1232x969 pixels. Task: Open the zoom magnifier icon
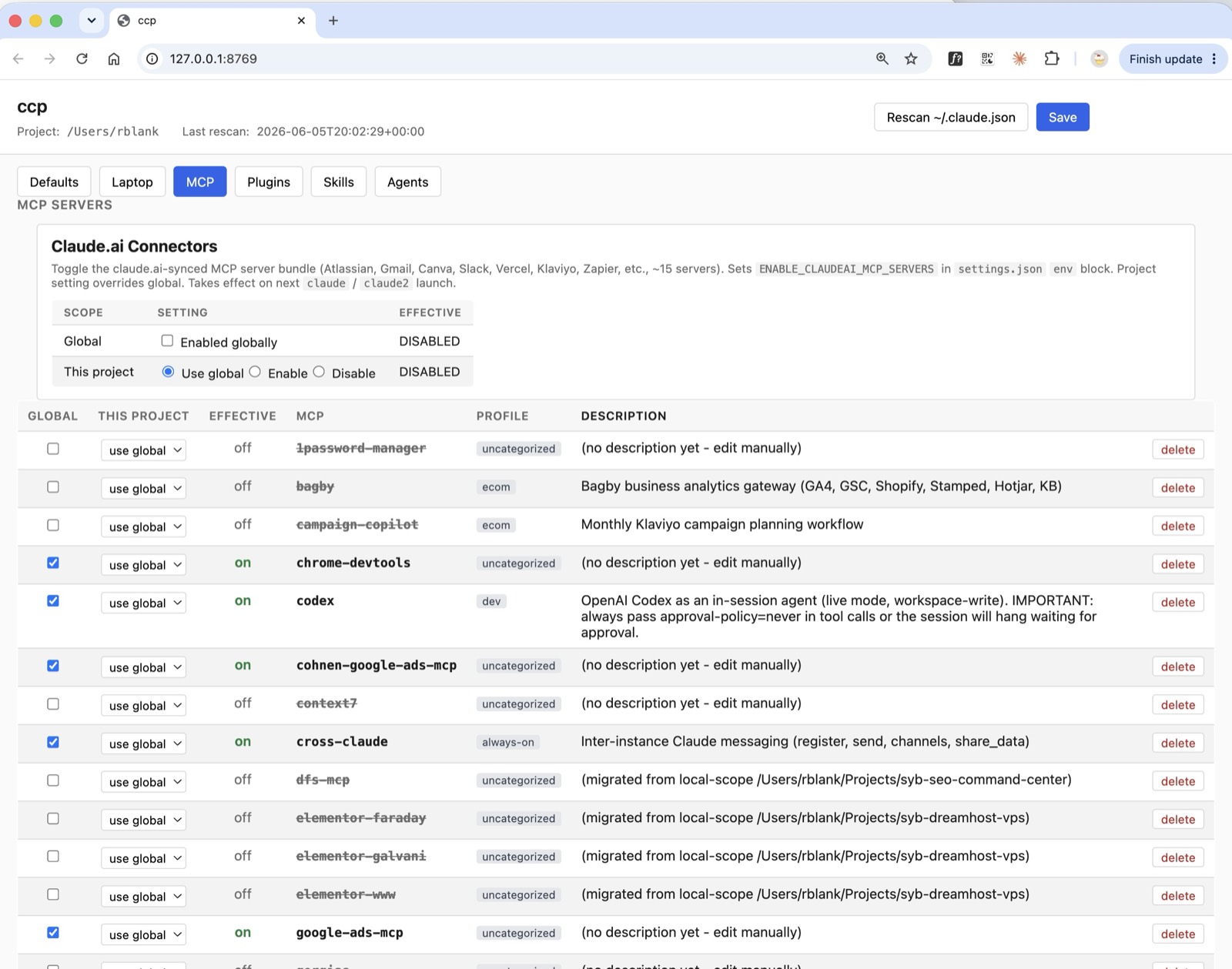882,58
